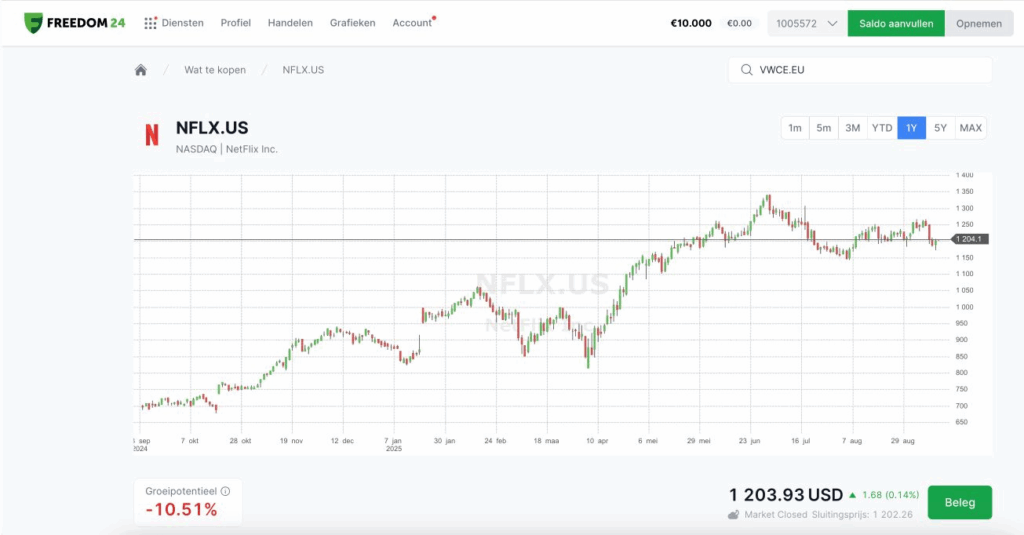Click the search magnifier icon
The width and height of the screenshot is (1024, 535).
746,70
